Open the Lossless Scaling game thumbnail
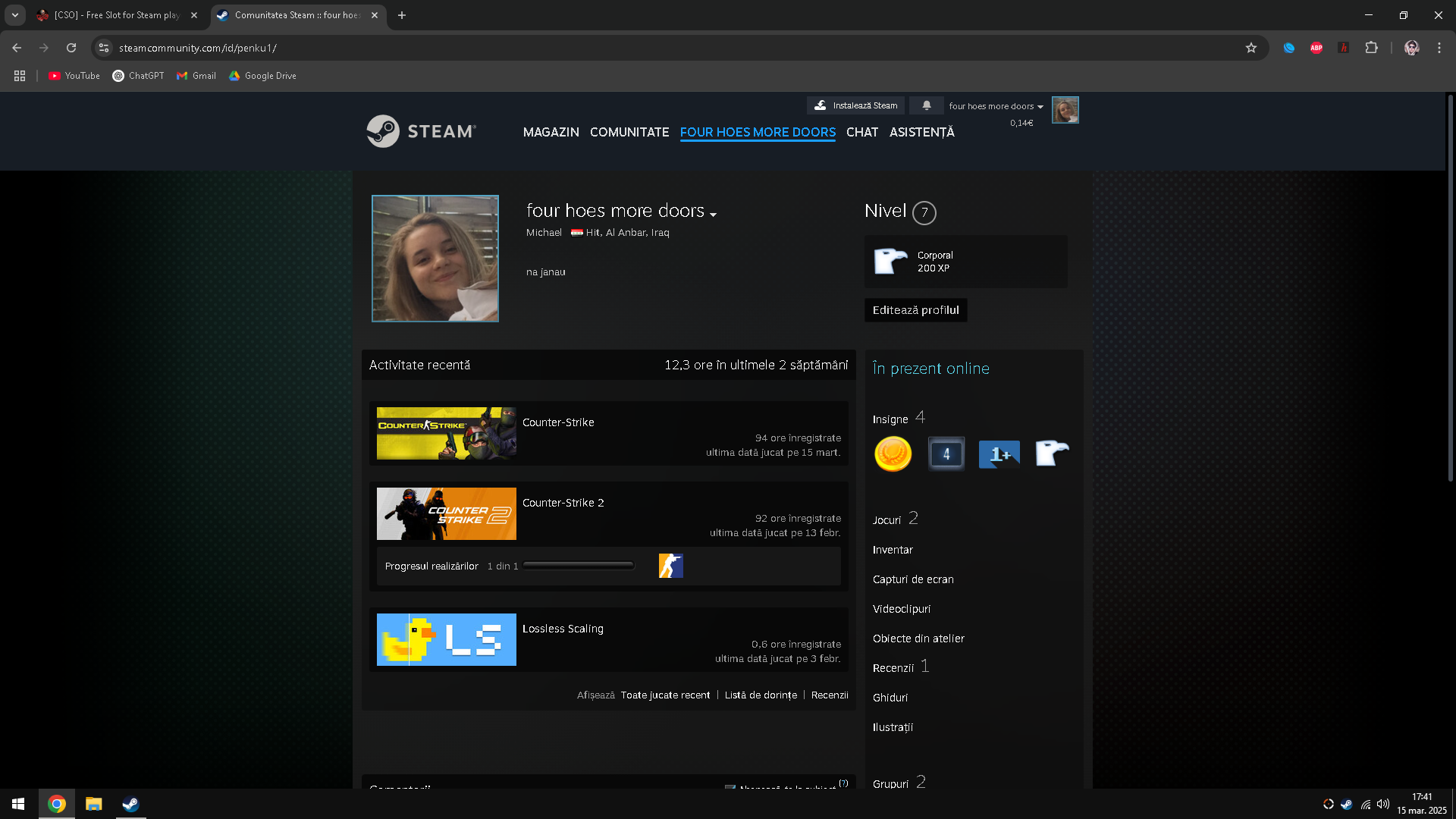This screenshot has height=819, width=1456. [x=446, y=639]
